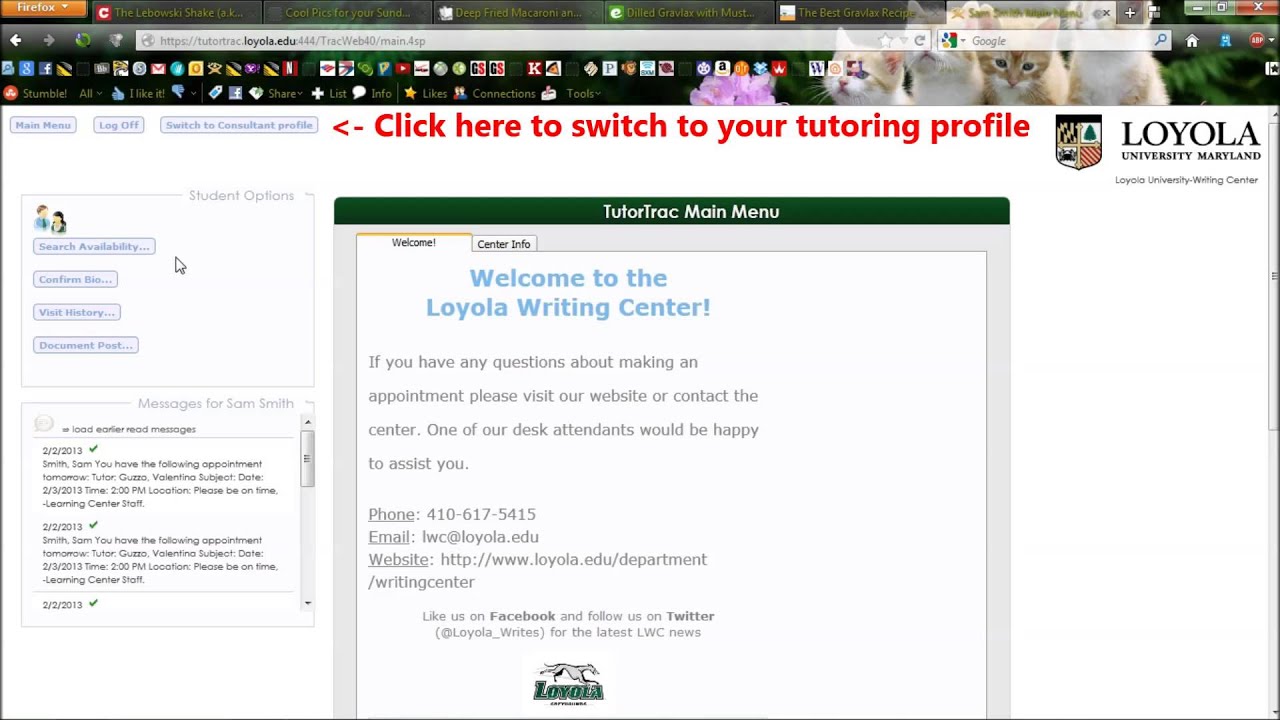
Task: Click the search magnifier in Google box
Action: [x=1160, y=40]
